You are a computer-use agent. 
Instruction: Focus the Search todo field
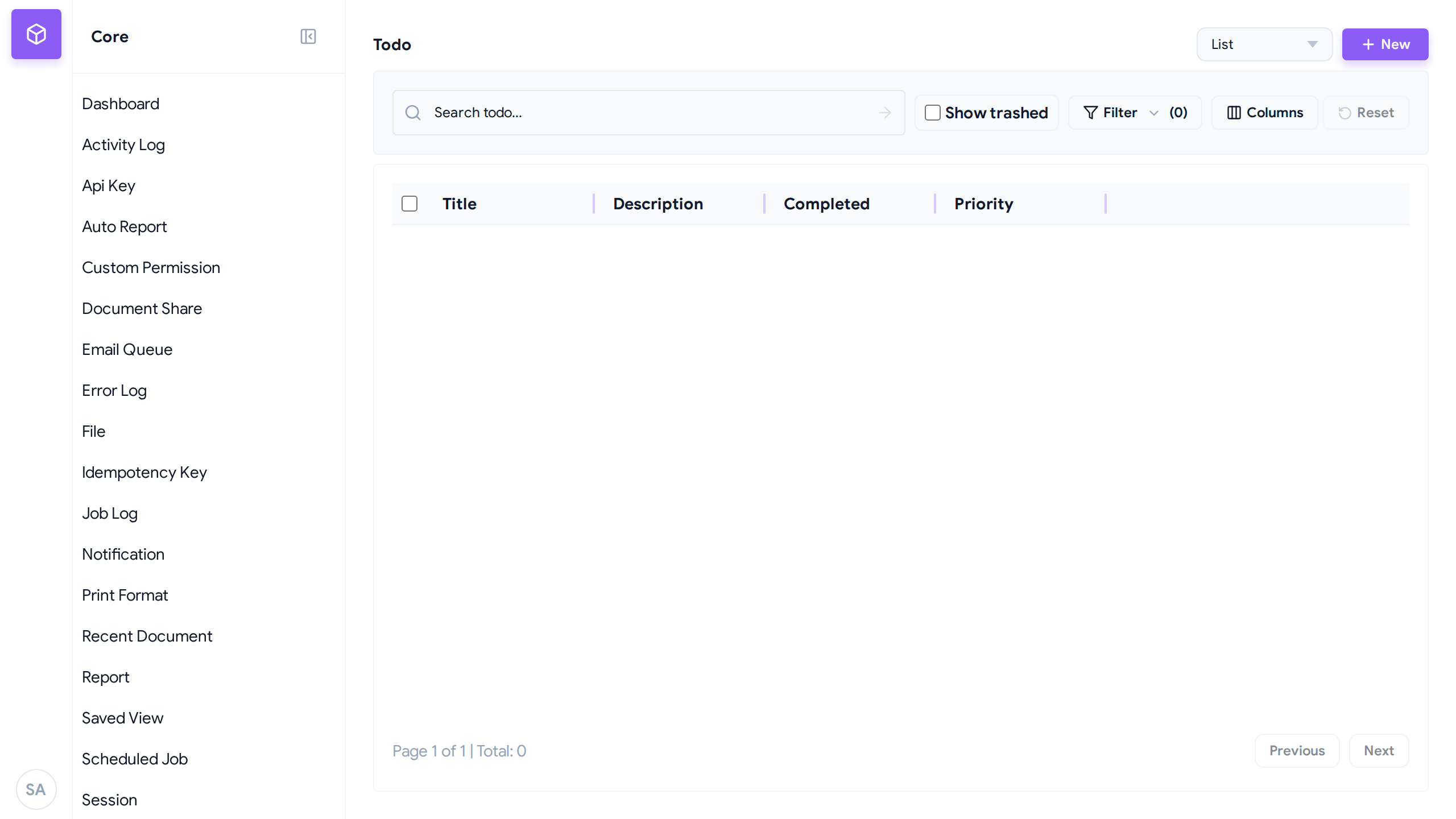648,113
